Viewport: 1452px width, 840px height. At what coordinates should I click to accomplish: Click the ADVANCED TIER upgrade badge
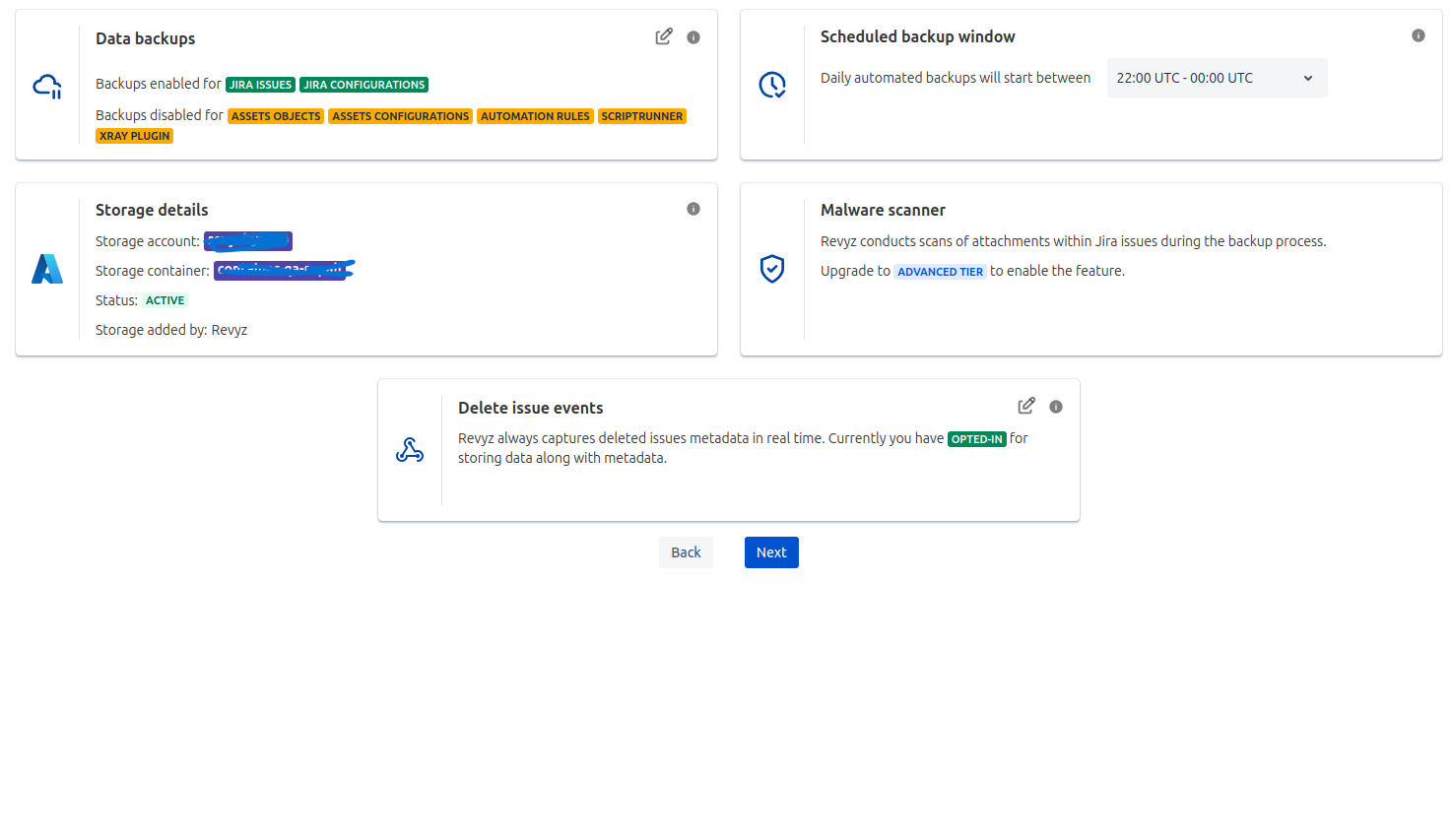tap(940, 271)
